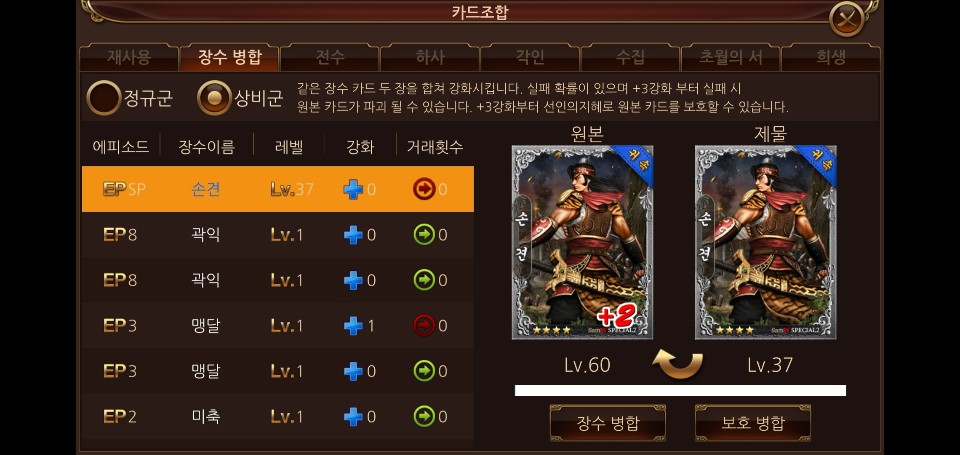Click green trade arrow in 미축 row
960x455 pixels.
(x=424, y=416)
